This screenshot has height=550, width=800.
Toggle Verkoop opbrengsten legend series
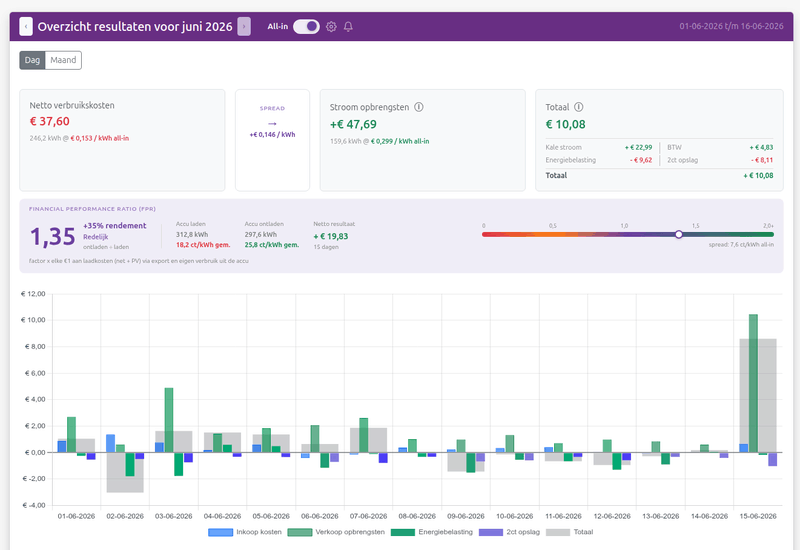point(336,532)
